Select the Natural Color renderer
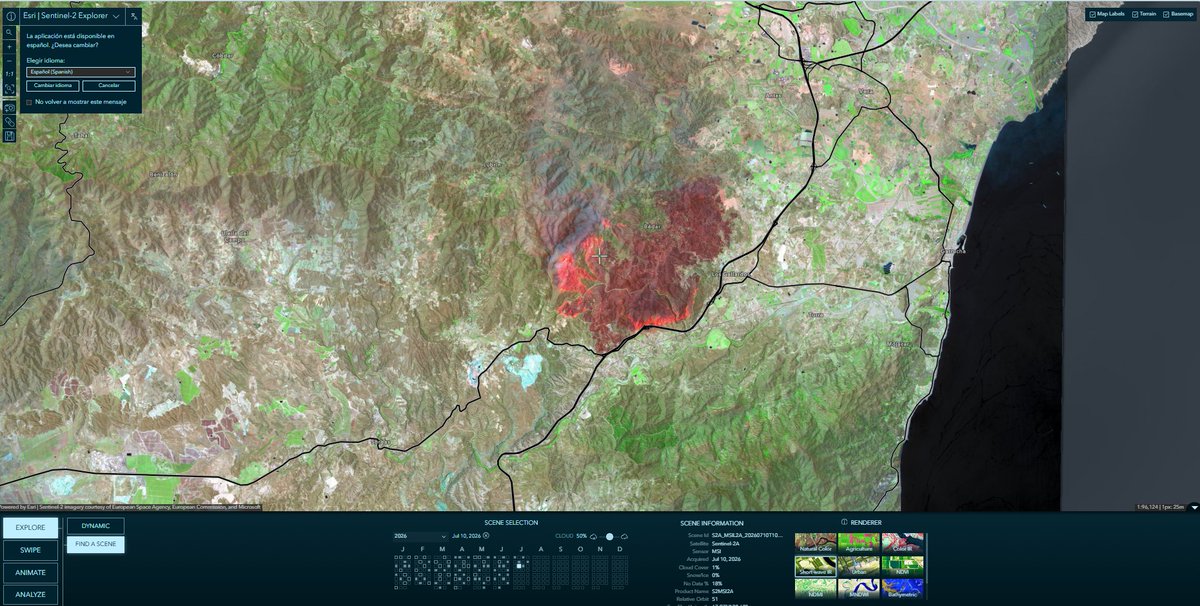The image size is (1200, 606). [x=816, y=543]
